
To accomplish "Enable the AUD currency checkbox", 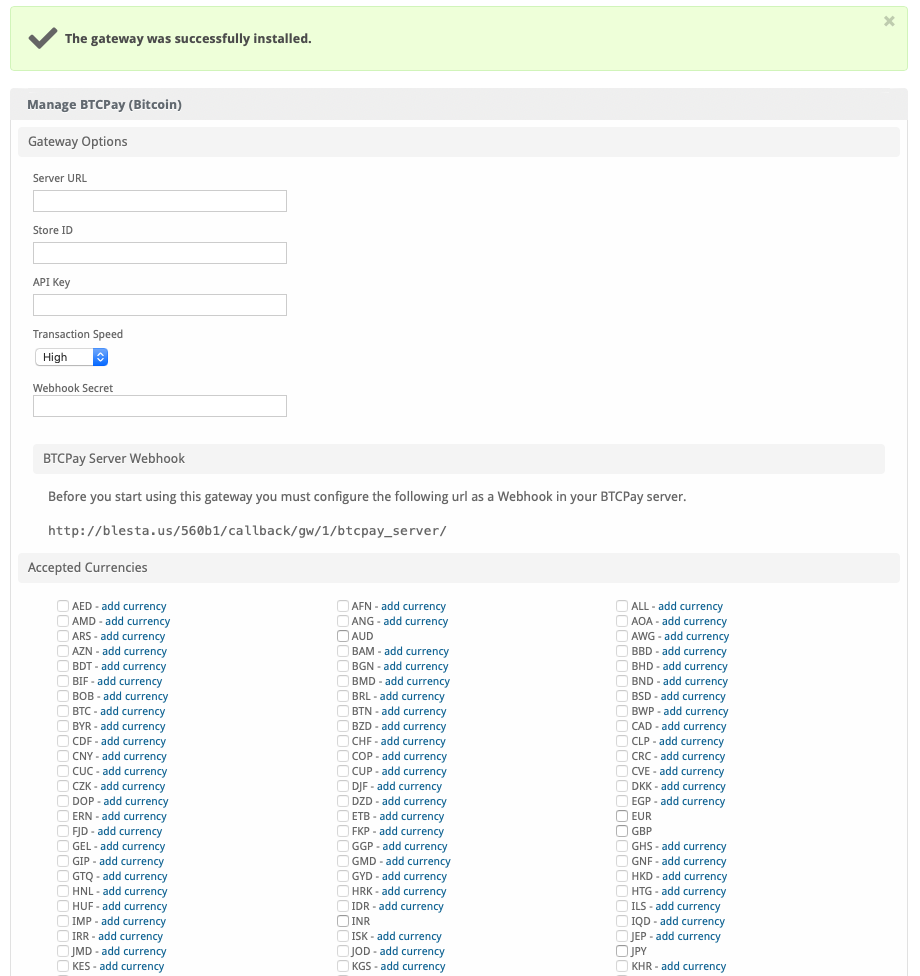I will coord(343,636).
